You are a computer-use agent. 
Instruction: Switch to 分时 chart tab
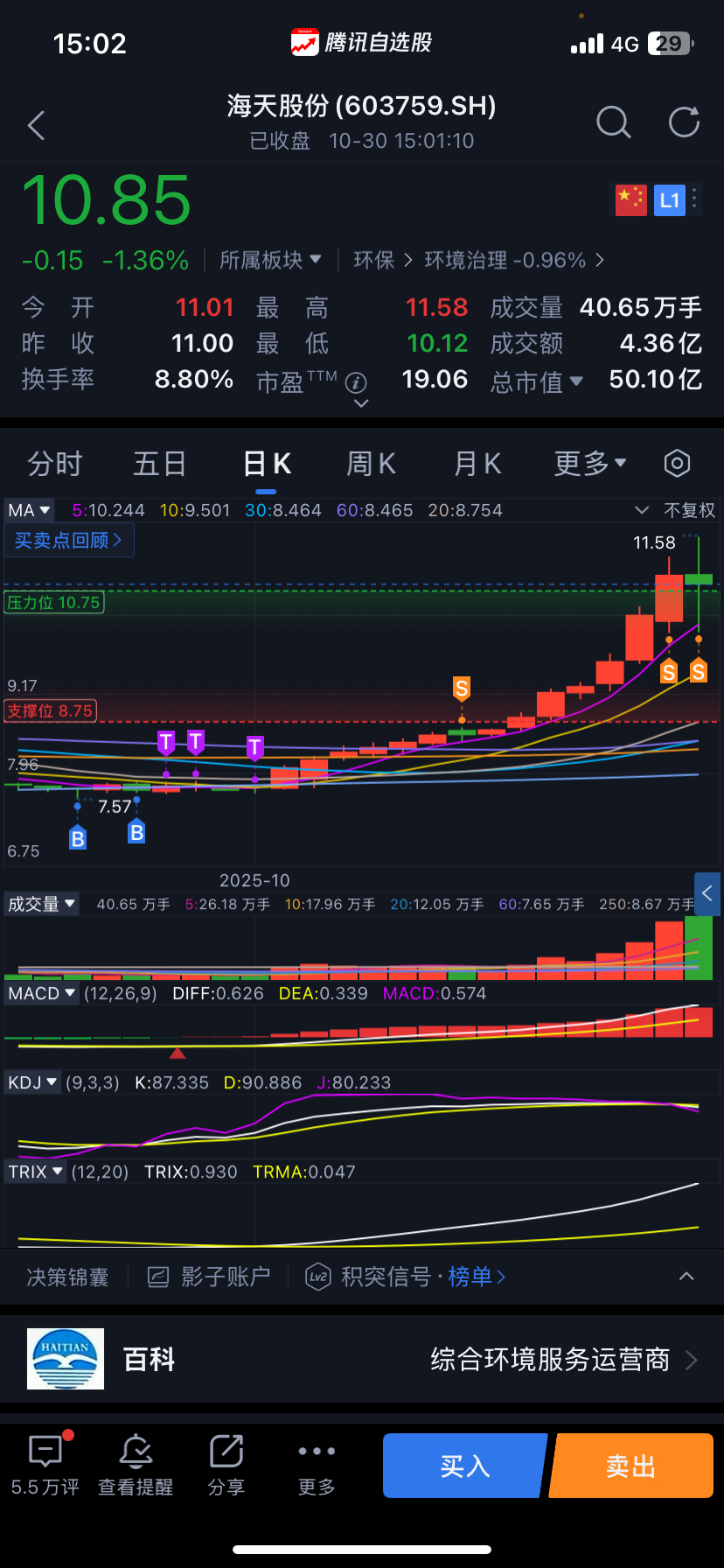tap(54, 463)
